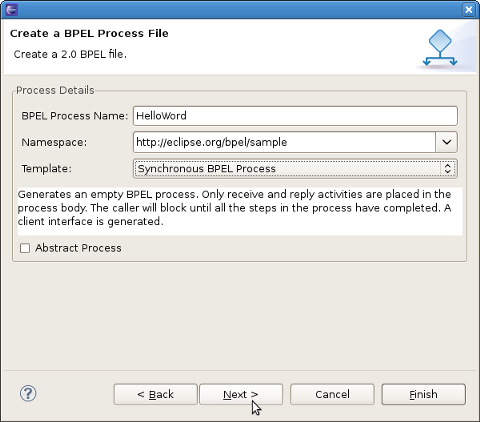
Task: Go back with the Back button
Action: [155, 394]
